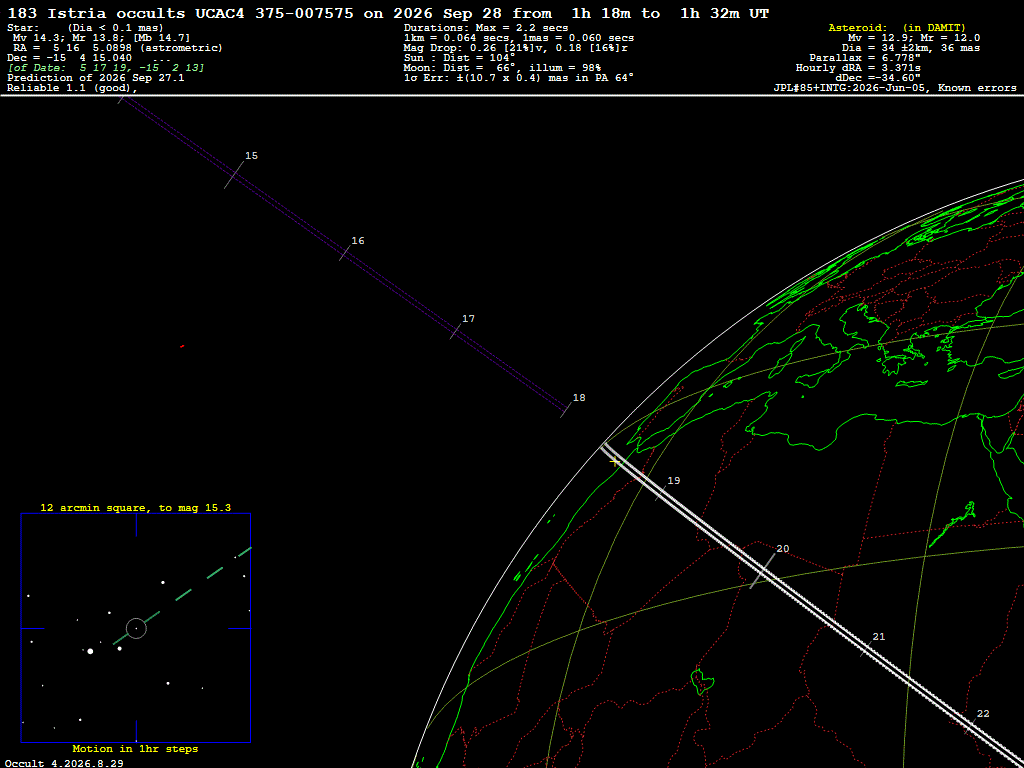Click the brightest star in the star chart
The image size is (1024, 768).
pos(90,651)
